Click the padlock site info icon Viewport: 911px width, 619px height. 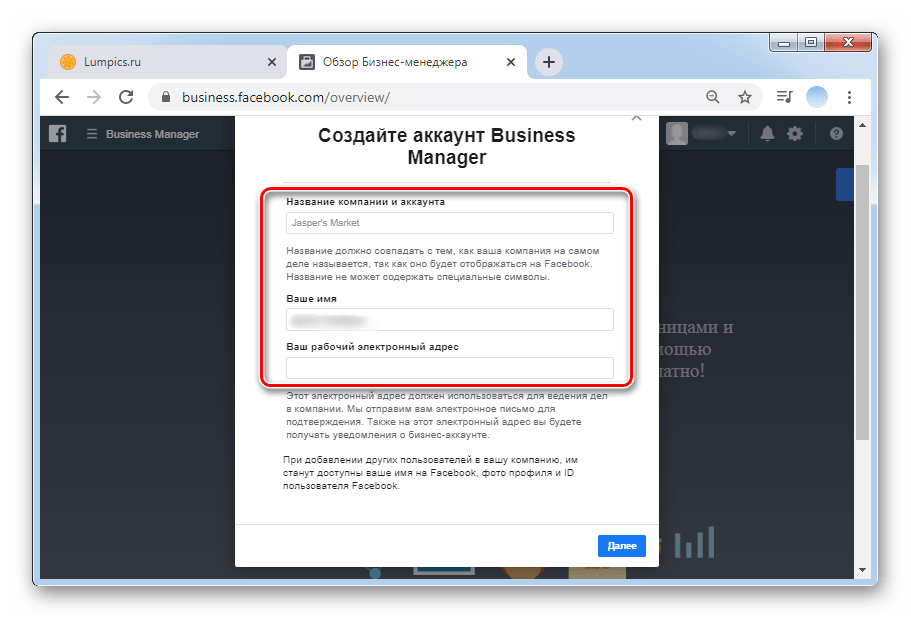(166, 97)
